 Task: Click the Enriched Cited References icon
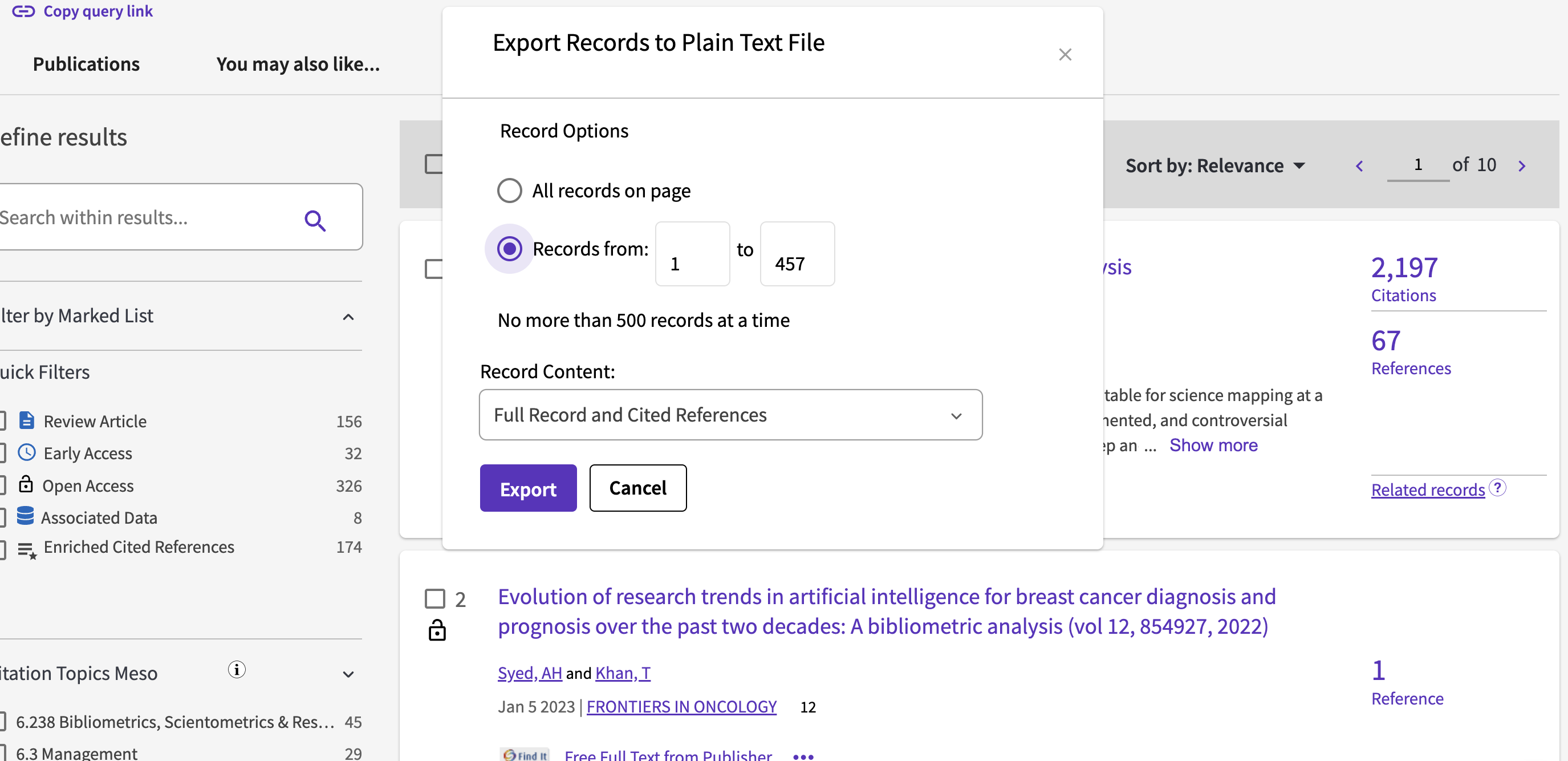(27, 549)
